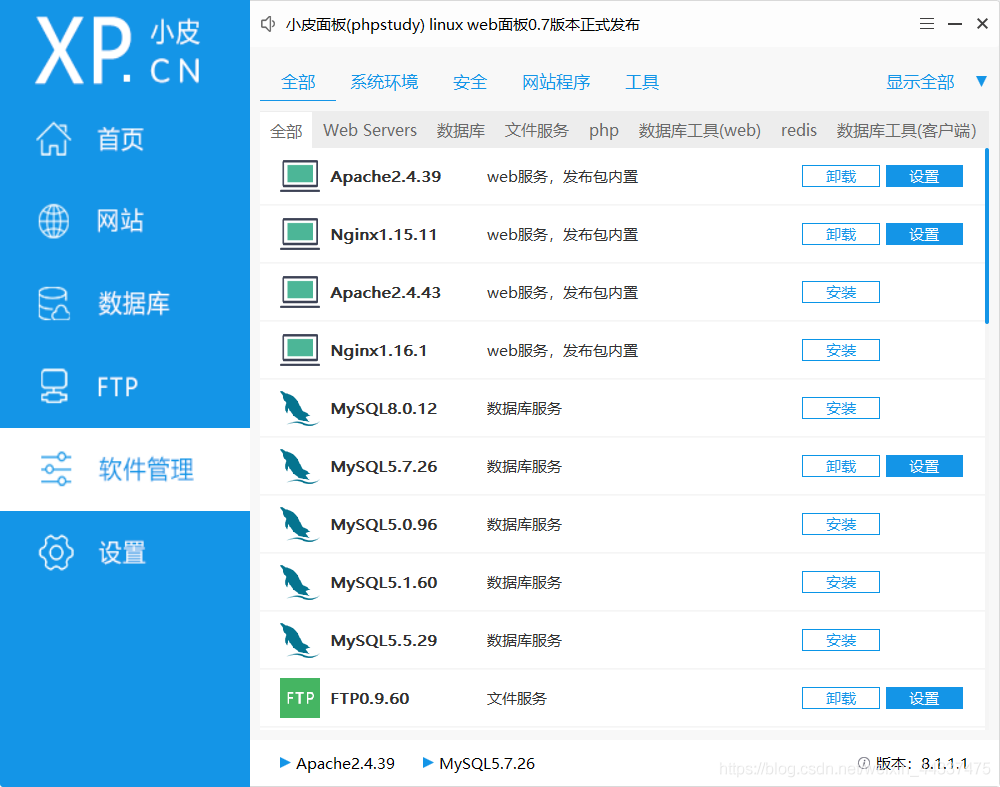The image size is (1000, 787).
Task: Click the green FTP0.9.60 icon
Action: 300,698
